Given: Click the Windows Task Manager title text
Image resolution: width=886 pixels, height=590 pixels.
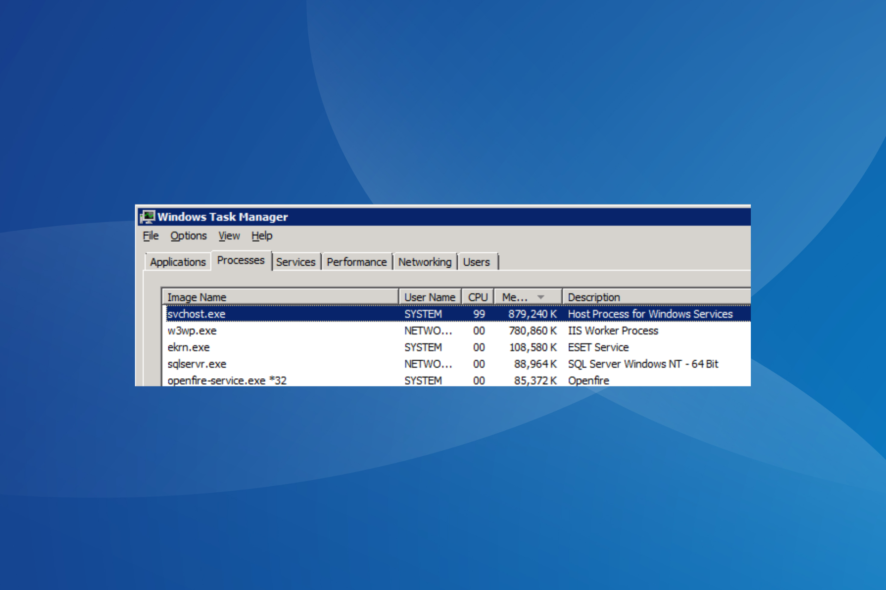Looking at the screenshot, I should (223, 216).
